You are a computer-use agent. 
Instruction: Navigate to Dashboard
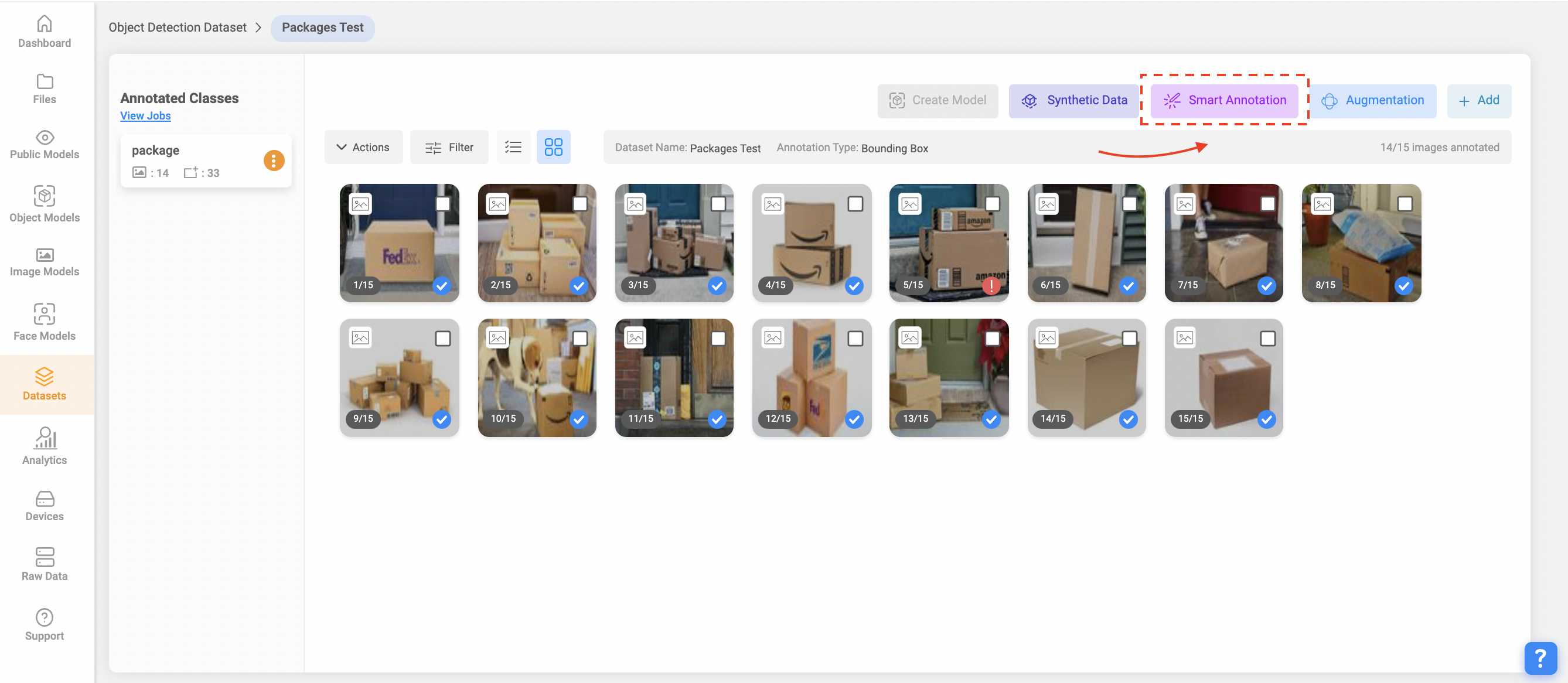click(x=45, y=31)
